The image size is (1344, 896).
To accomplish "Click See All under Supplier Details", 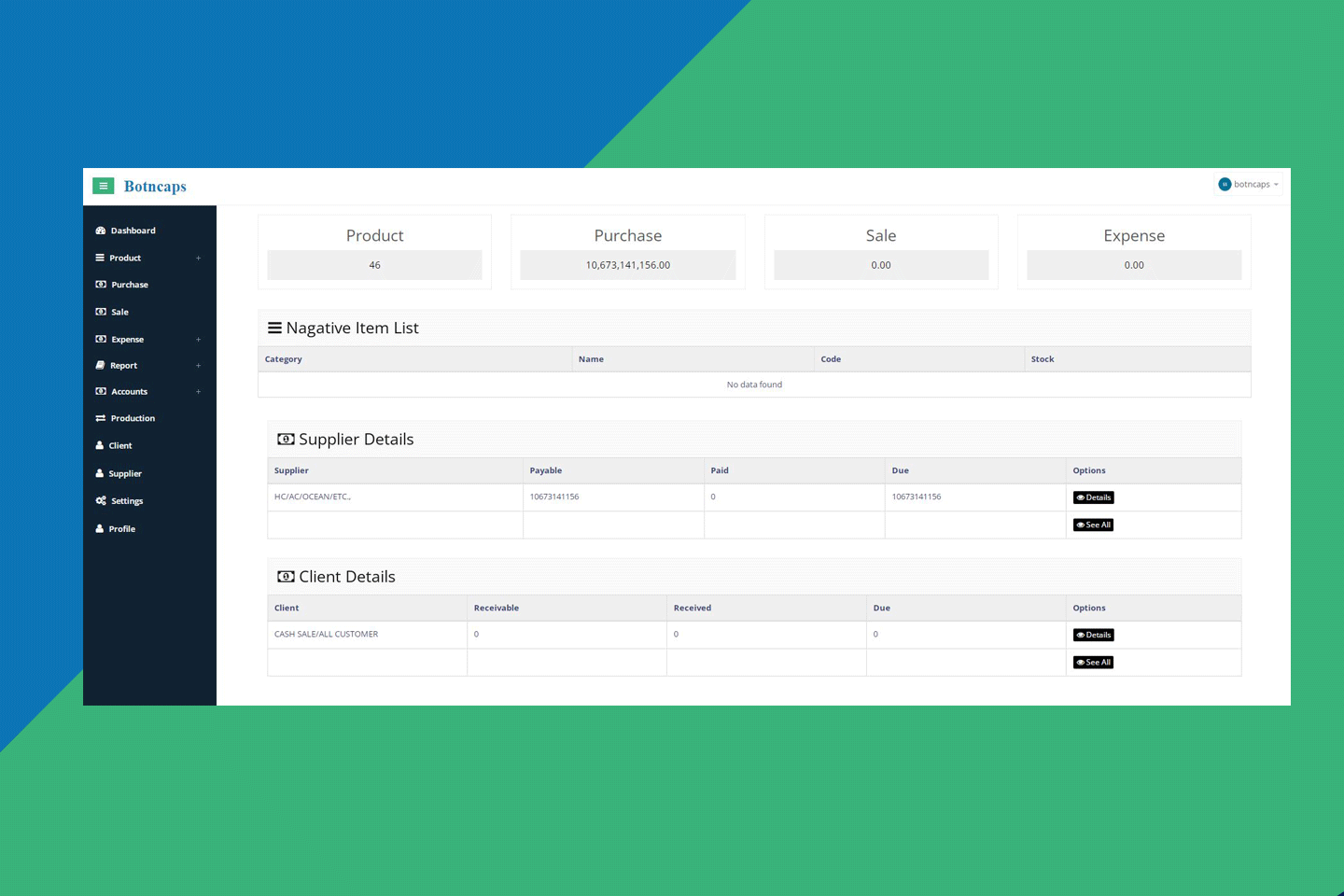I will point(1093,525).
